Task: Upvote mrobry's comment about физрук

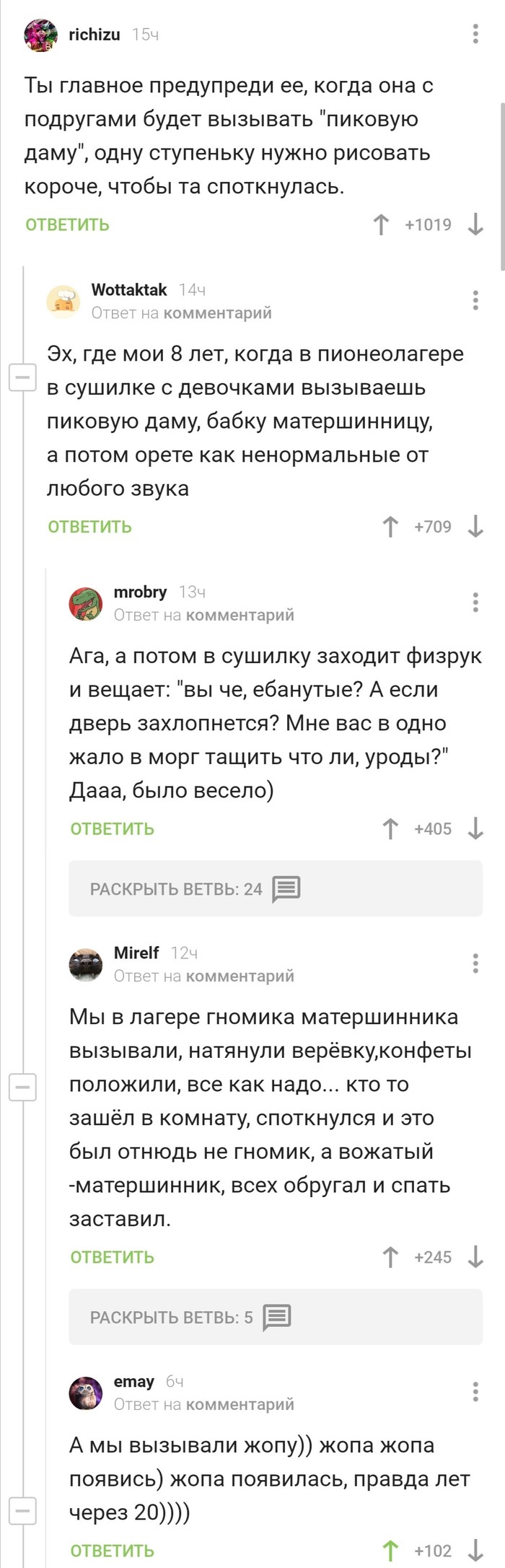Action: [390, 828]
